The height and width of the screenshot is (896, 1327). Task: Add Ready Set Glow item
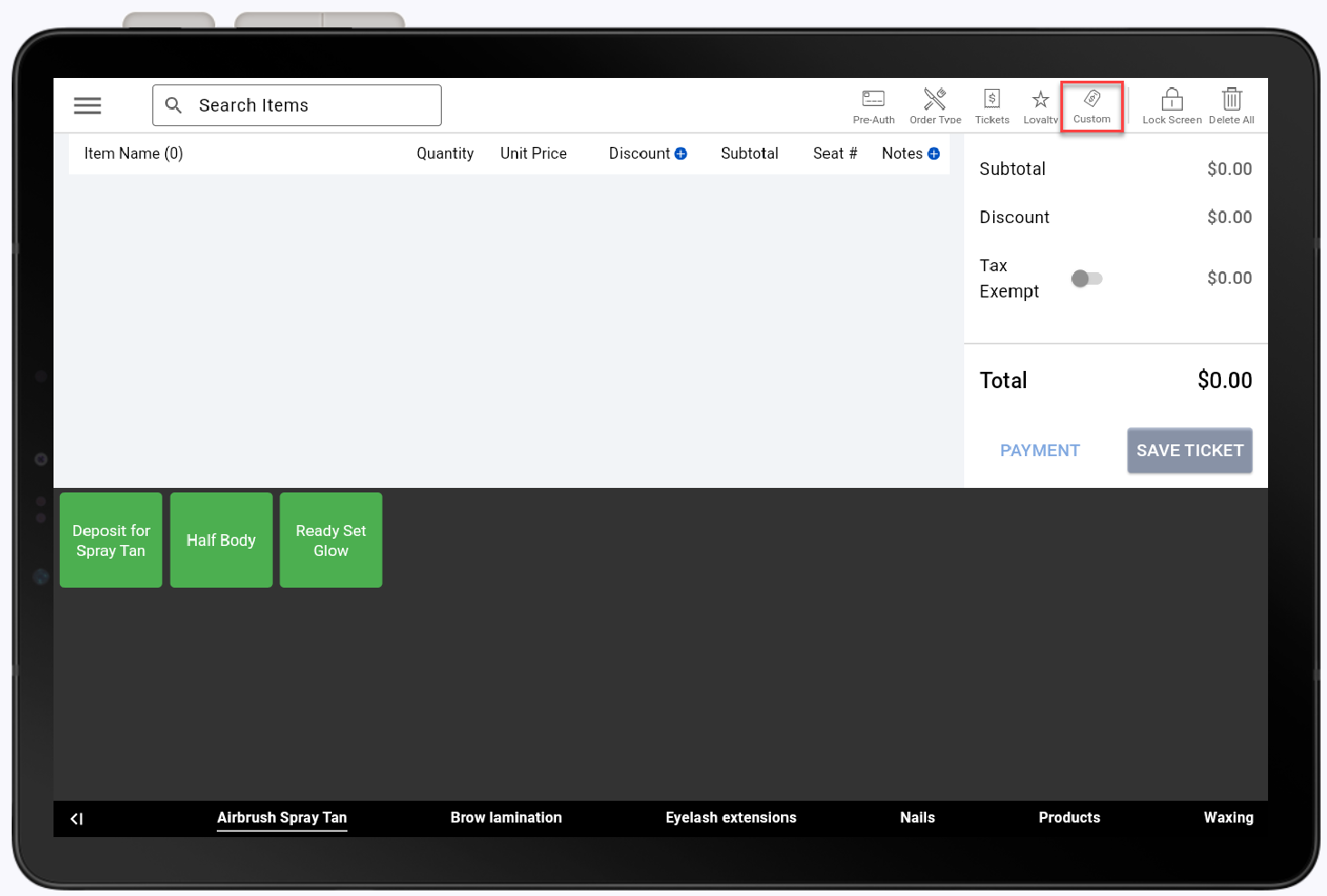(331, 541)
